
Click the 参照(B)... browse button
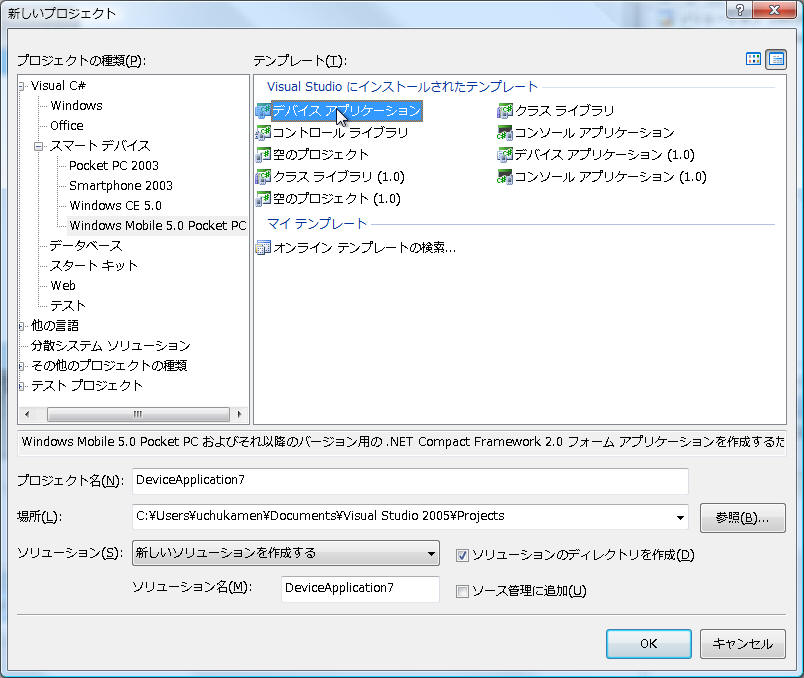tap(742, 518)
